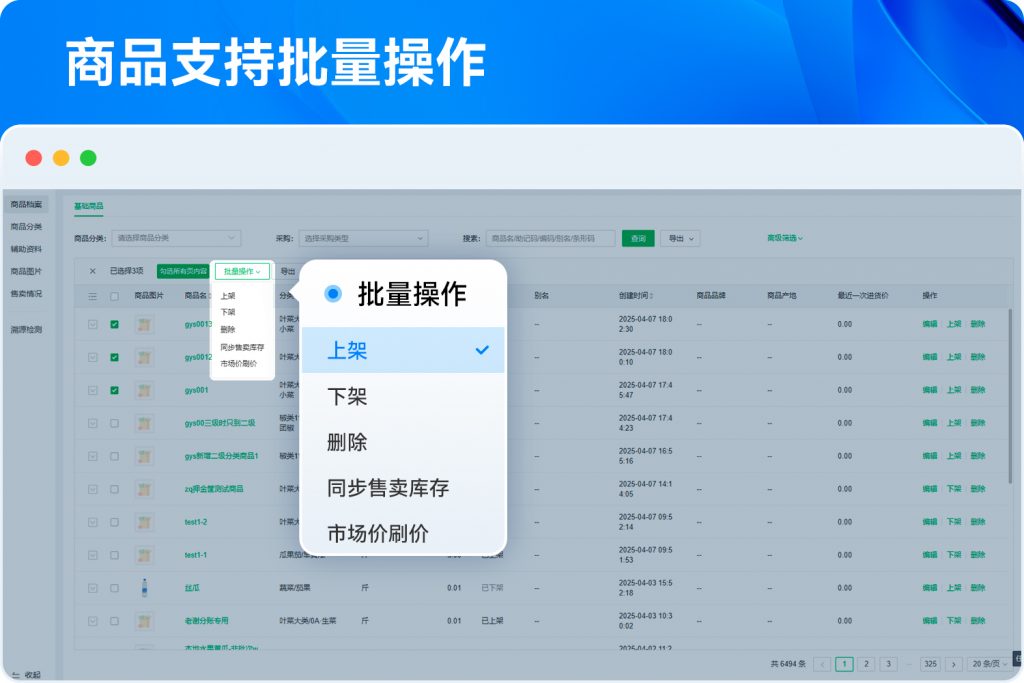Check the box for the zq押金筐测试商品 row
Screen dimensions: 1024x683
point(115,489)
